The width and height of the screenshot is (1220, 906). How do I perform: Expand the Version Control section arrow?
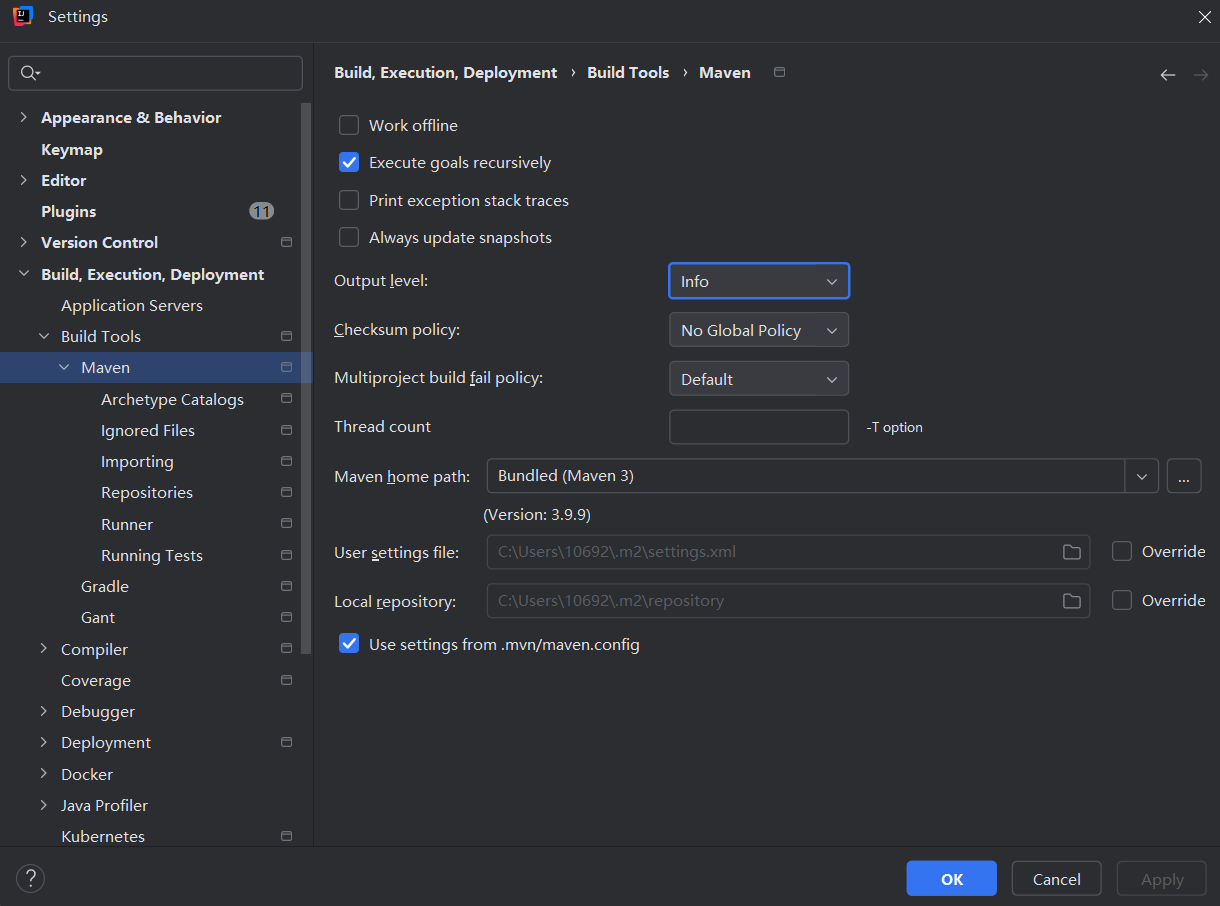24,242
